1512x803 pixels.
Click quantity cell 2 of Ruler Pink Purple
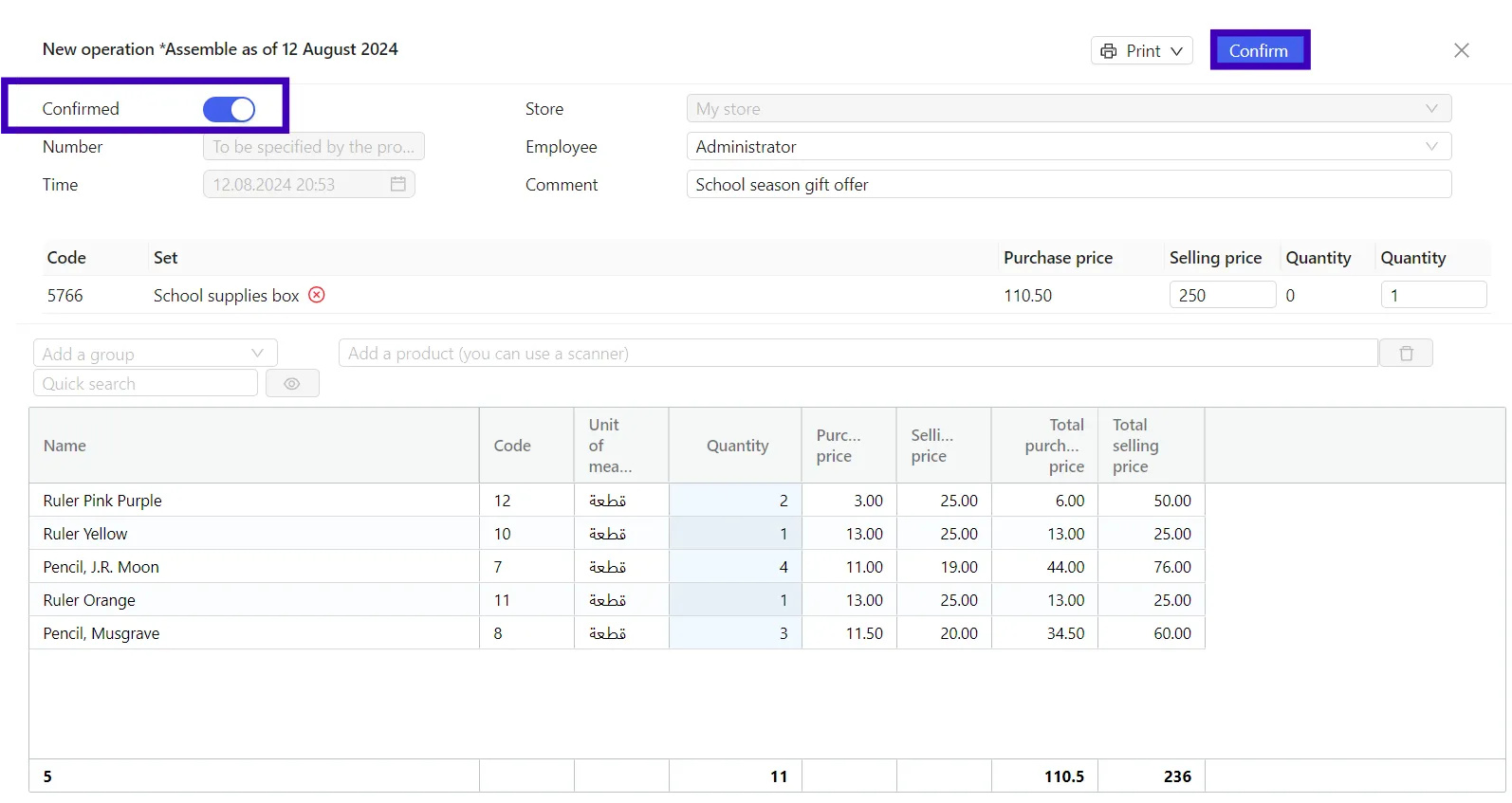tap(735, 501)
